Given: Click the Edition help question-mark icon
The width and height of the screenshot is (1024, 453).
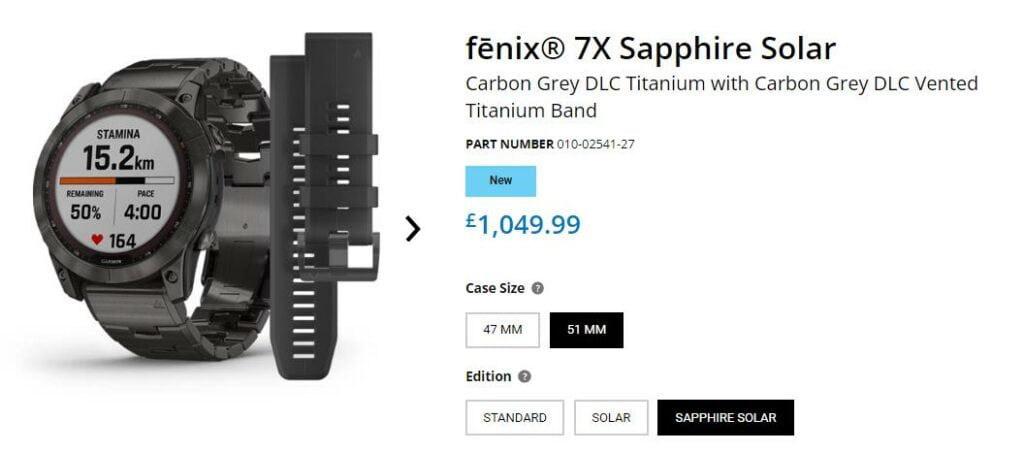Looking at the screenshot, I should click(x=525, y=377).
